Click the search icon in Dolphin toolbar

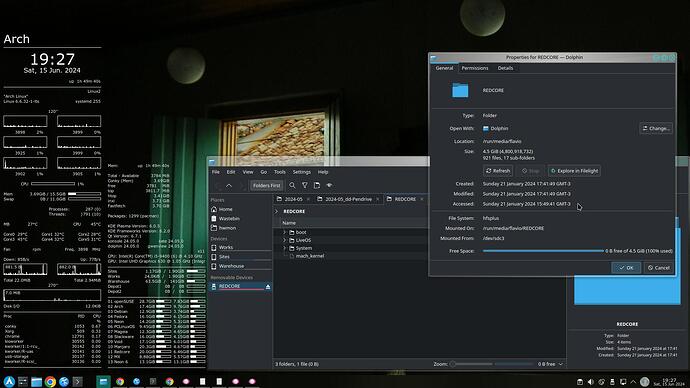click(x=292, y=186)
